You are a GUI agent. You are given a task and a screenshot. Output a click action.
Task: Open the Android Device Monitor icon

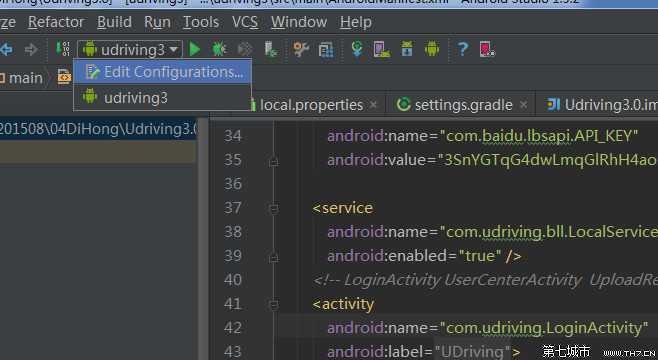[x=432, y=49]
